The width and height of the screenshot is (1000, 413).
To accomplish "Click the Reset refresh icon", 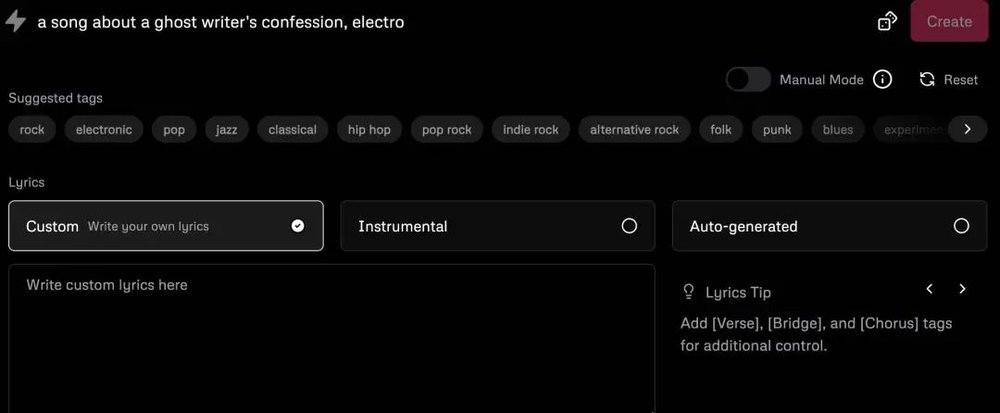I will [x=927, y=80].
